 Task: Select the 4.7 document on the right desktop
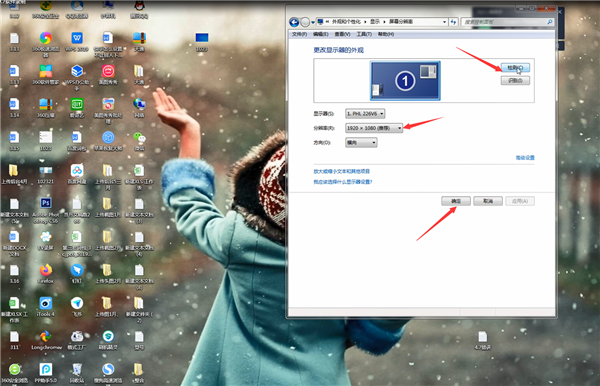483,340
